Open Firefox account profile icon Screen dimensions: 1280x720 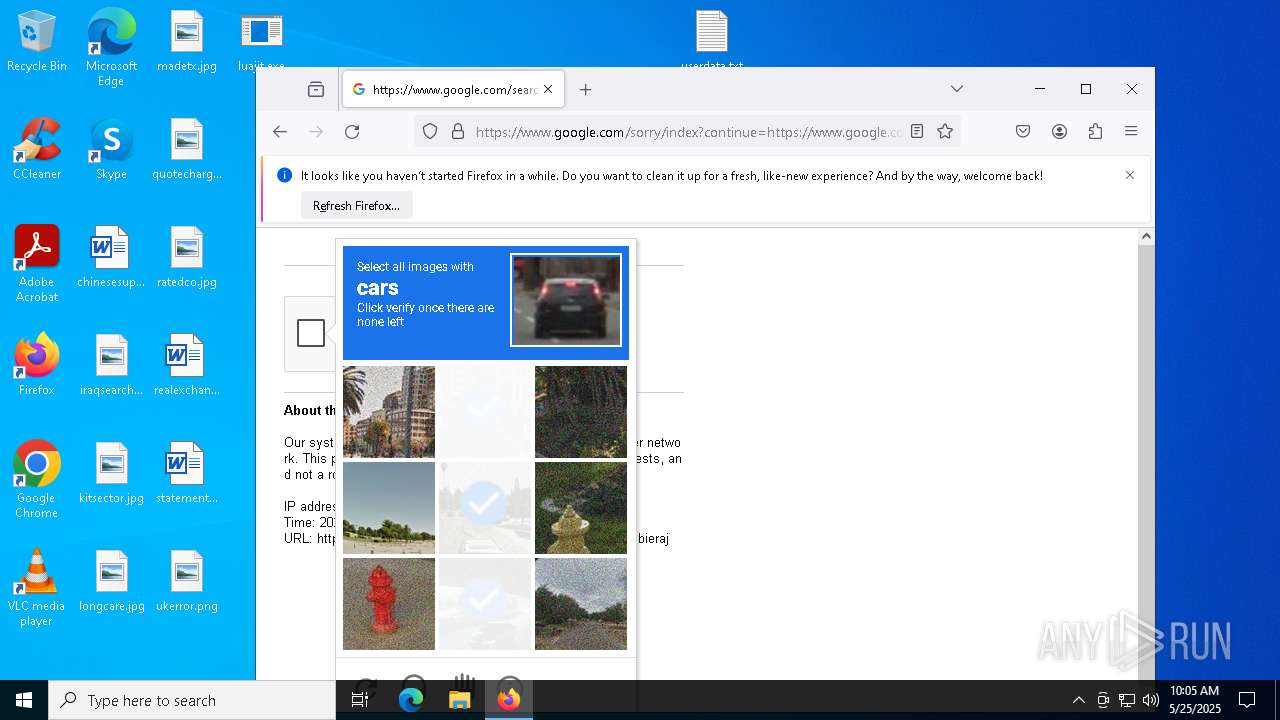click(1059, 131)
